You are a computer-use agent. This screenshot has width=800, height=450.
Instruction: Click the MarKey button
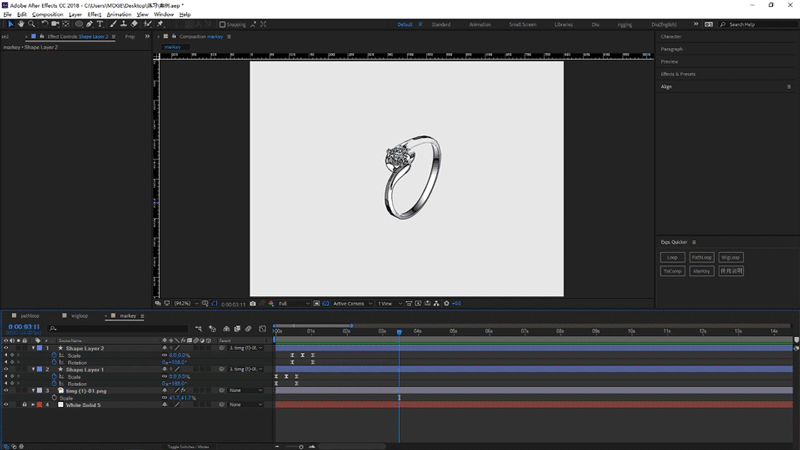tap(702, 271)
